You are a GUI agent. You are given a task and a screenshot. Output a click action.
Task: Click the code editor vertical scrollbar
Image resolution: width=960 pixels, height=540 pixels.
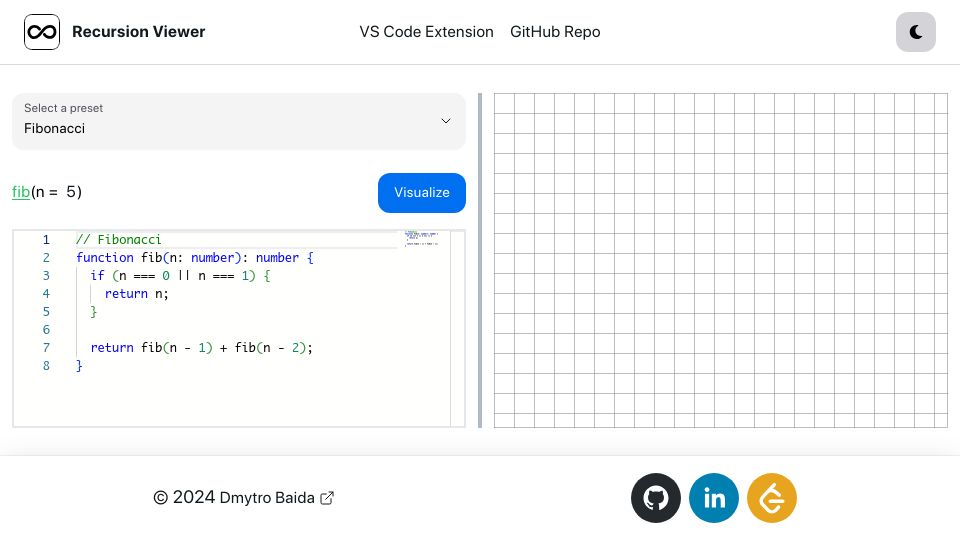coord(457,329)
